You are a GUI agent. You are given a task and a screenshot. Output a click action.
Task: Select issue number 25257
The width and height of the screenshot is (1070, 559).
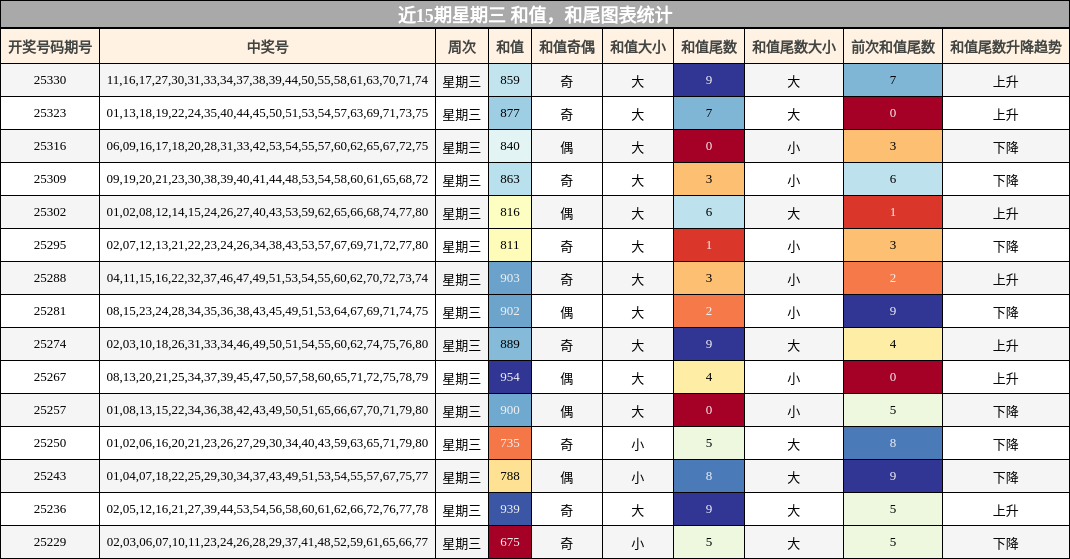[x=50, y=410]
